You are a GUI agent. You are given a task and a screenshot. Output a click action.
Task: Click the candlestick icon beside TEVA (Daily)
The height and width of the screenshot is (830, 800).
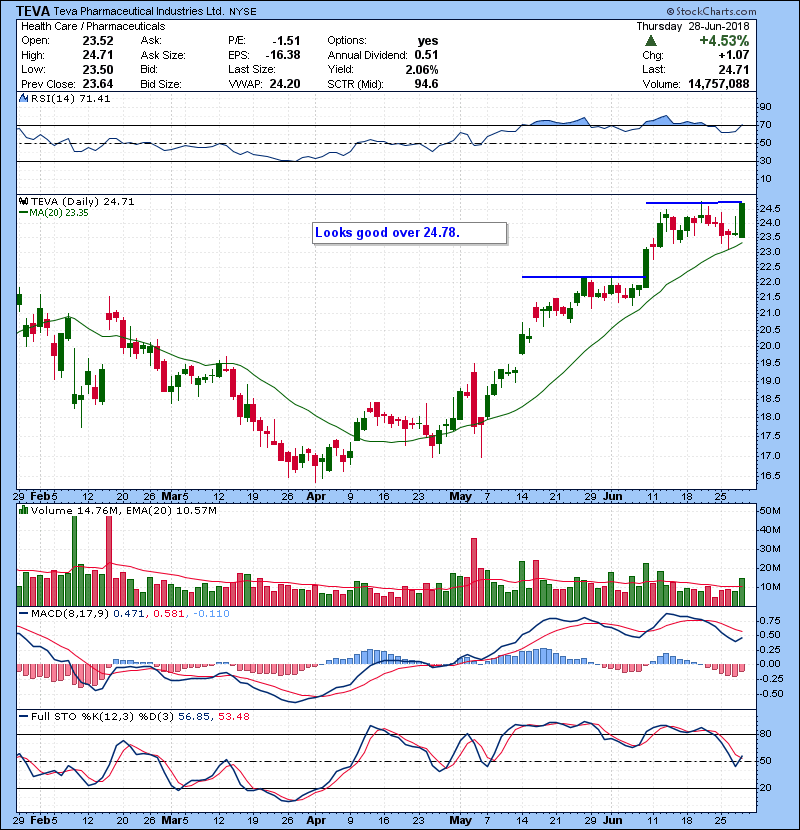(x=23, y=202)
